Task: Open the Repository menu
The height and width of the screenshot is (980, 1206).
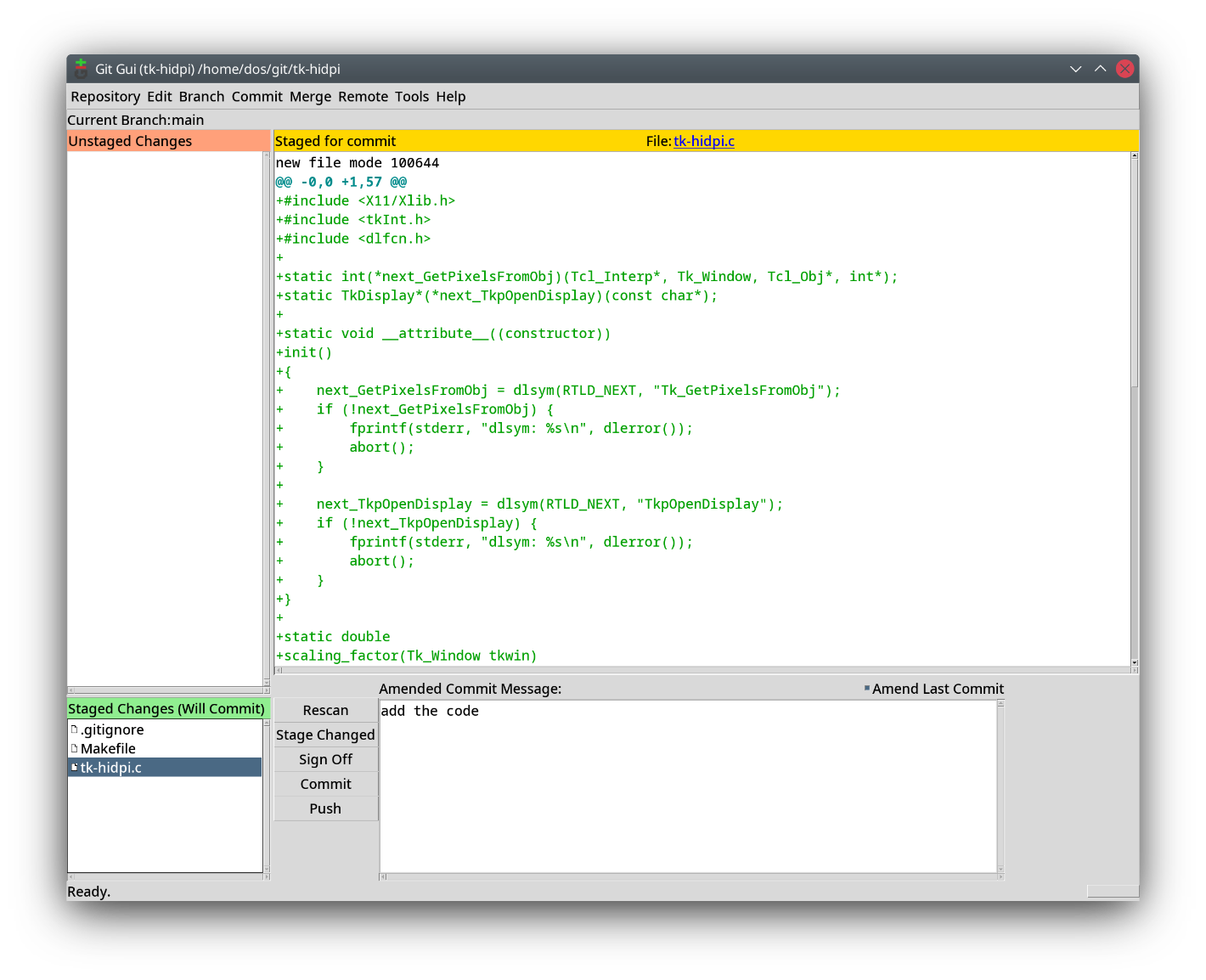Action: [x=105, y=97]
